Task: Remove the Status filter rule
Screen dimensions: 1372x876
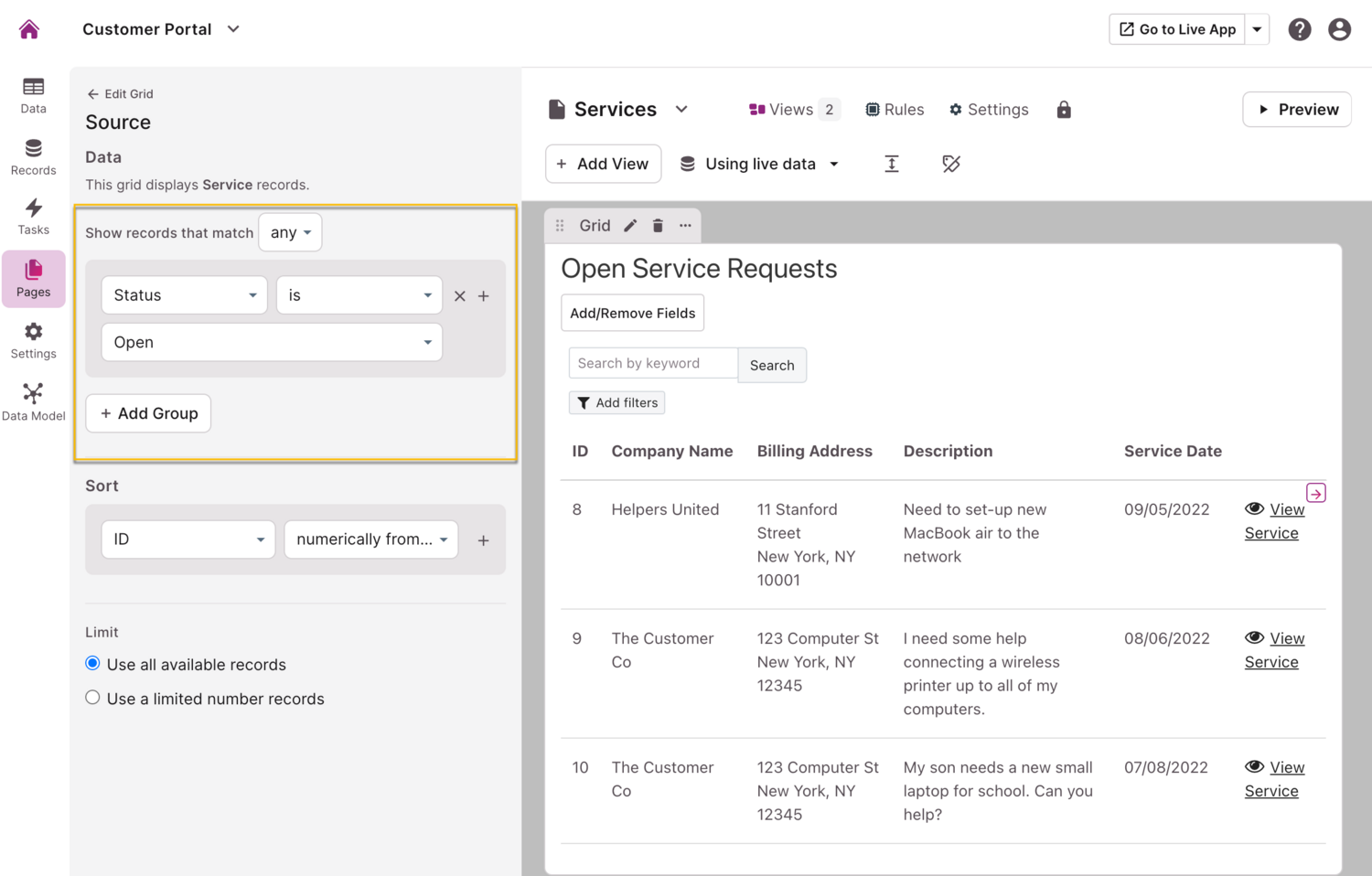Action: [460, 296]
